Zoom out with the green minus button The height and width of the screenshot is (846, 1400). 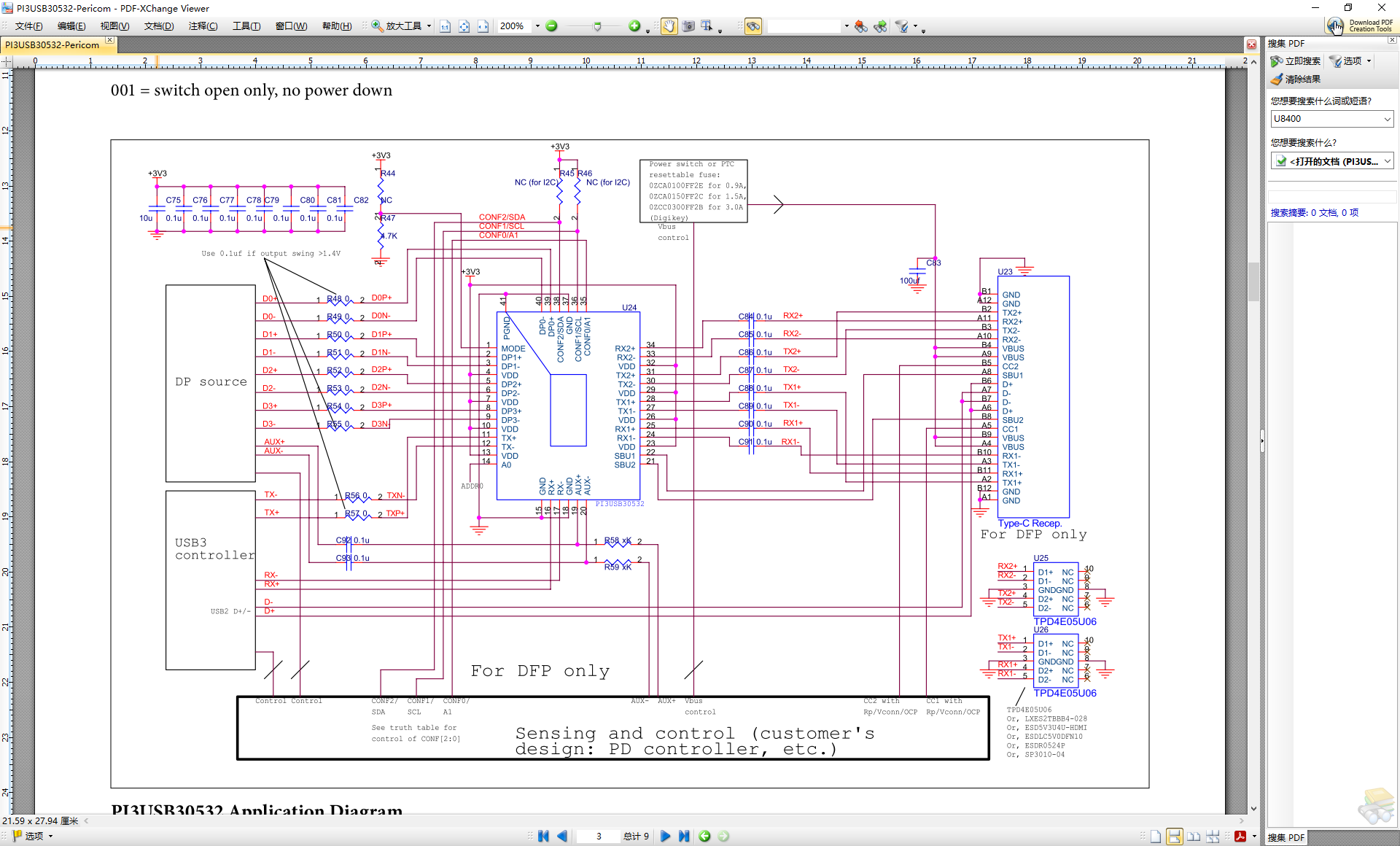tap(552, 26)
